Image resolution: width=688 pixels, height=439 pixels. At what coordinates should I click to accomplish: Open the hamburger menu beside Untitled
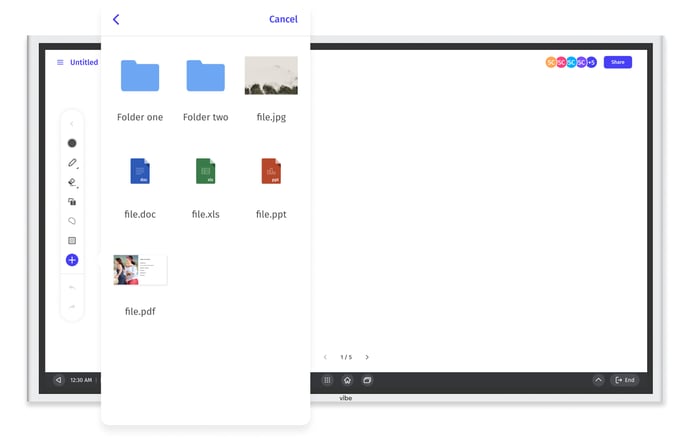click(60, 62)
